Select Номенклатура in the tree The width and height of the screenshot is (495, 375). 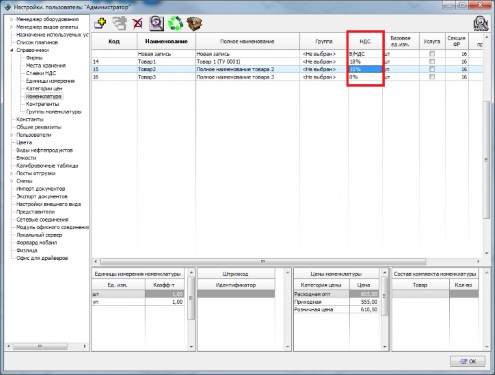click(x=43, y=96)
